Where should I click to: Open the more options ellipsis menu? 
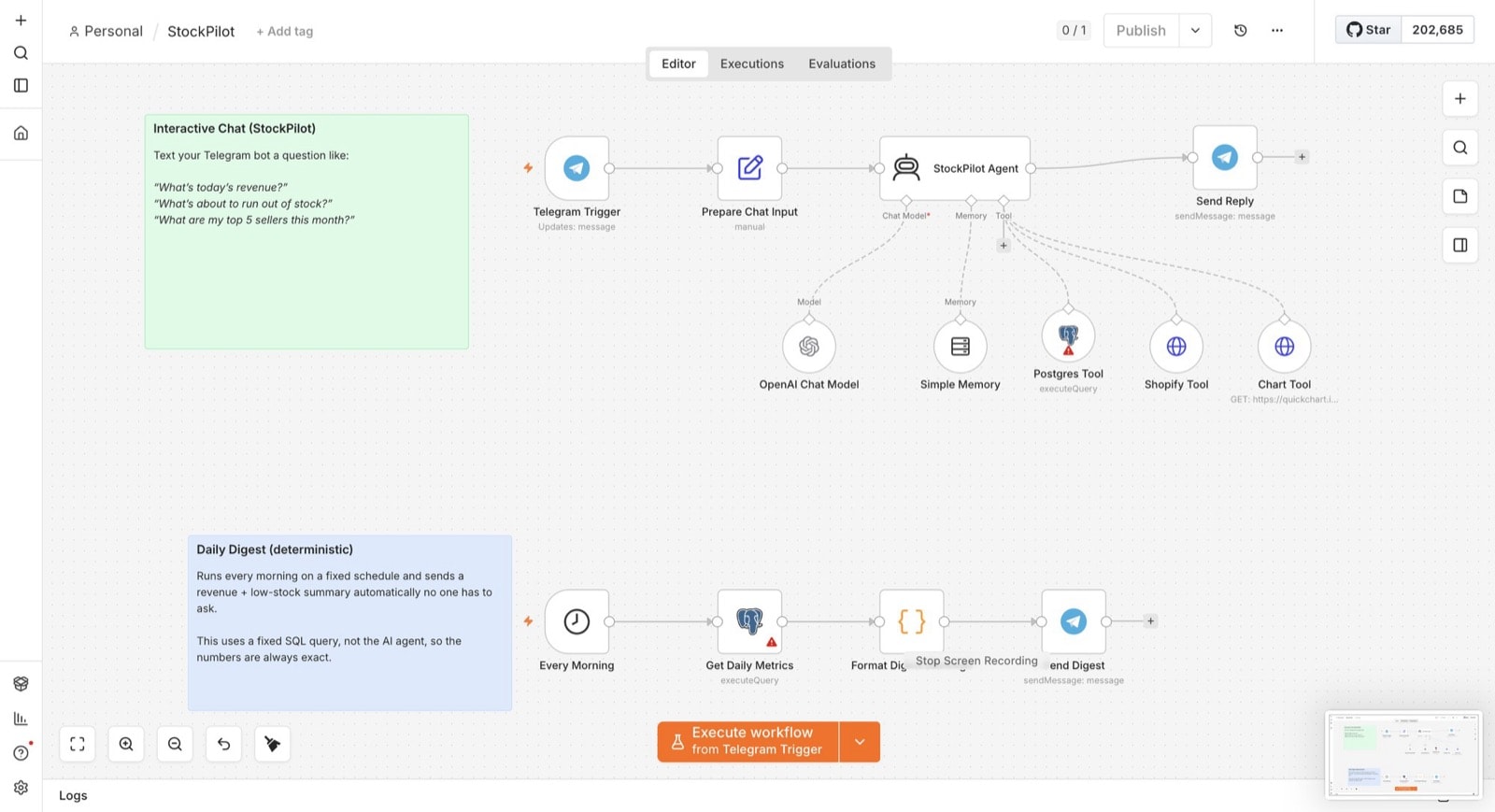click(1277, 30)
